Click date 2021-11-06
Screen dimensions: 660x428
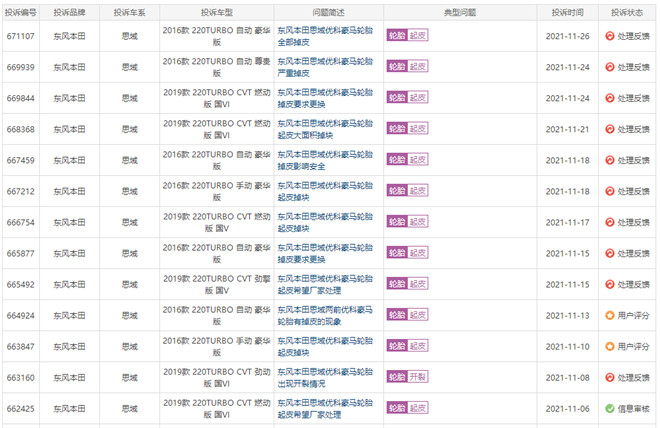(x=567, y=409)
